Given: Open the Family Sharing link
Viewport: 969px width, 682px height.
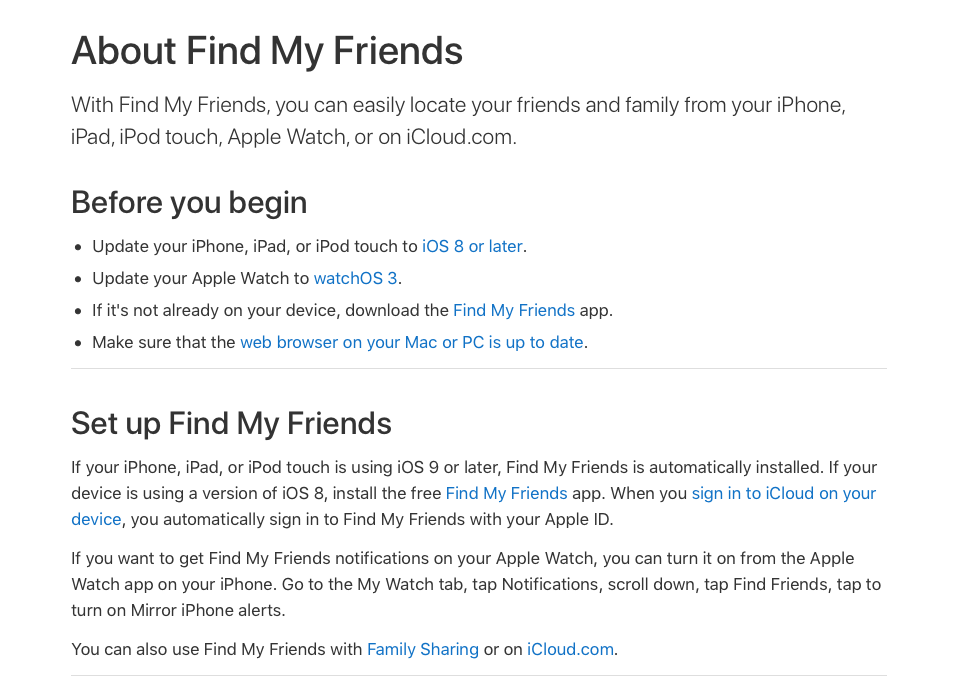Looking at the screenshot, I should 423,649.
